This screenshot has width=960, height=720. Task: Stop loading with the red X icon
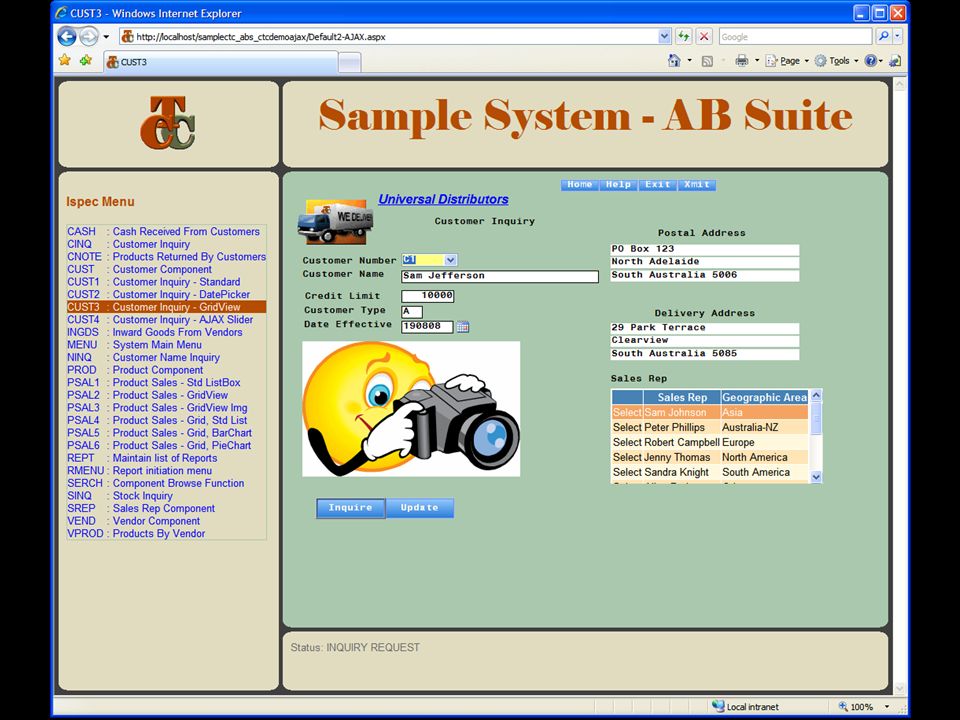704,37
